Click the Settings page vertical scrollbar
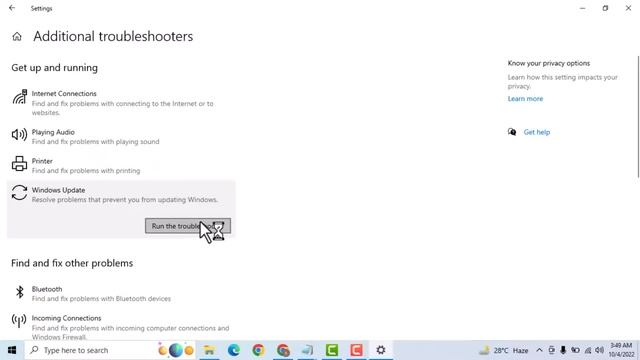 [x=638, y=117]
